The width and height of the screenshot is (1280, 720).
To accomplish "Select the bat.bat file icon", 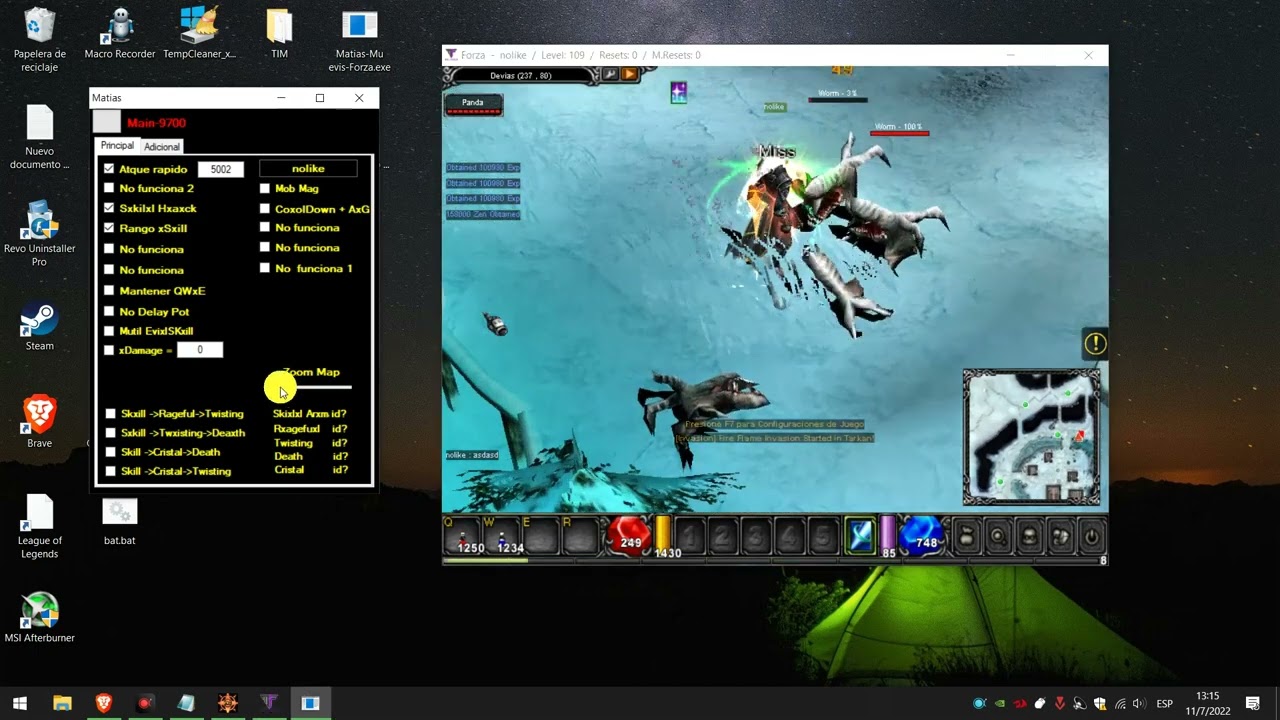I will [x=119, y=522].
